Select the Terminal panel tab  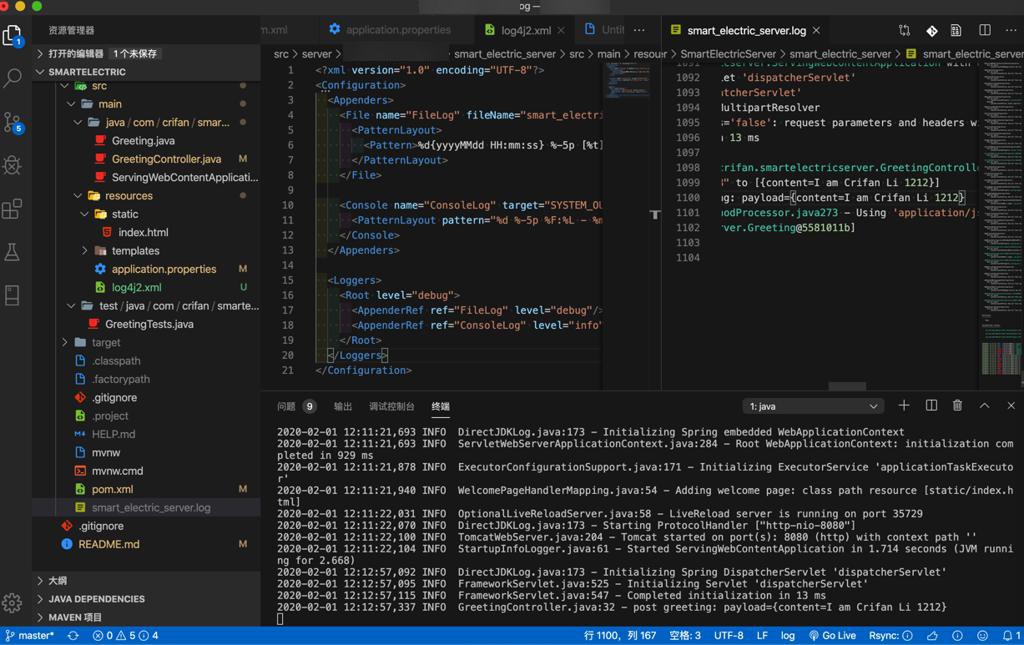click(440, 406)
